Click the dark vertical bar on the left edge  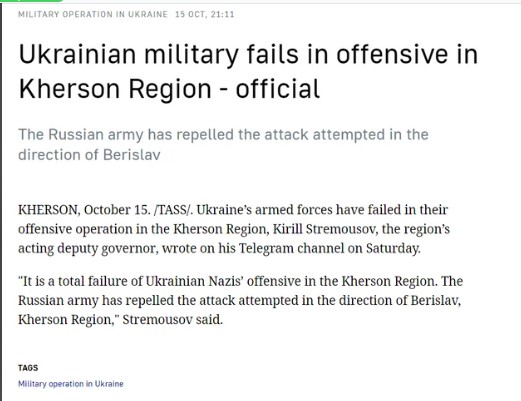(1, 202)
